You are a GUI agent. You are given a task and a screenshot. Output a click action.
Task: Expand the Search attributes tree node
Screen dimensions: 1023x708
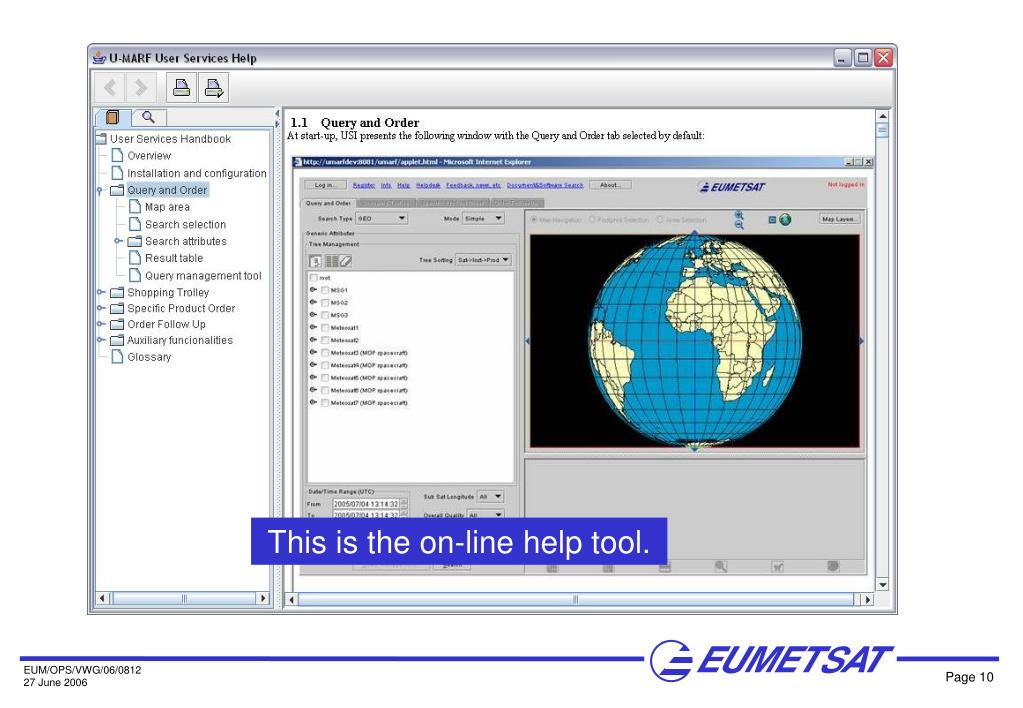118,241
